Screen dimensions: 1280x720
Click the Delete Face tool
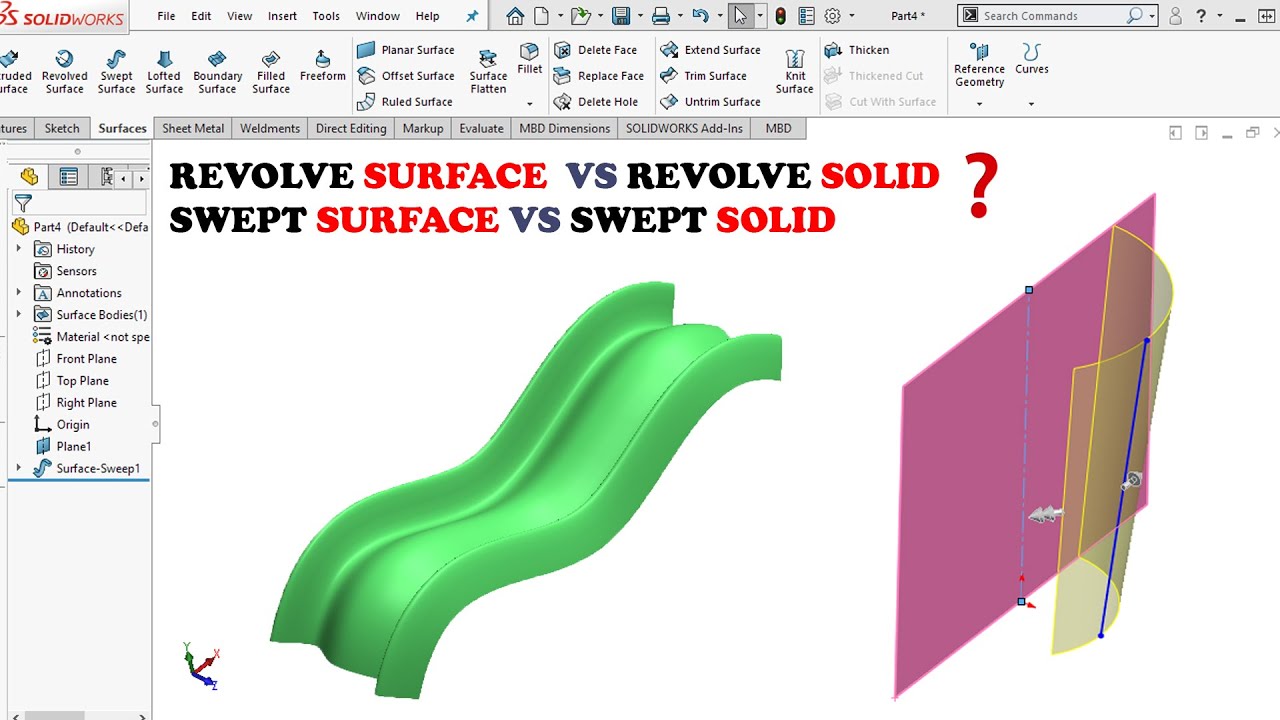click(595, 50)
